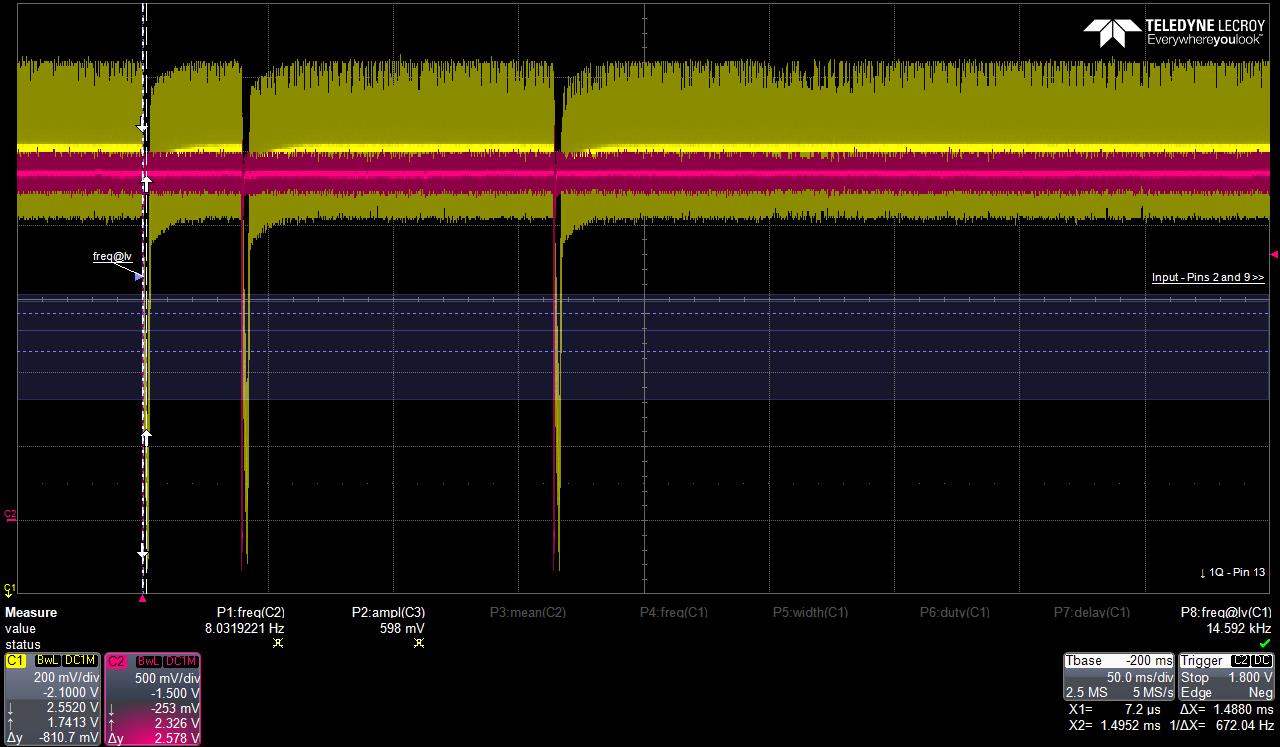
Task: Click the ΔX= 1.4880 ms cursor readout
Action: (x=1226, y=709)
